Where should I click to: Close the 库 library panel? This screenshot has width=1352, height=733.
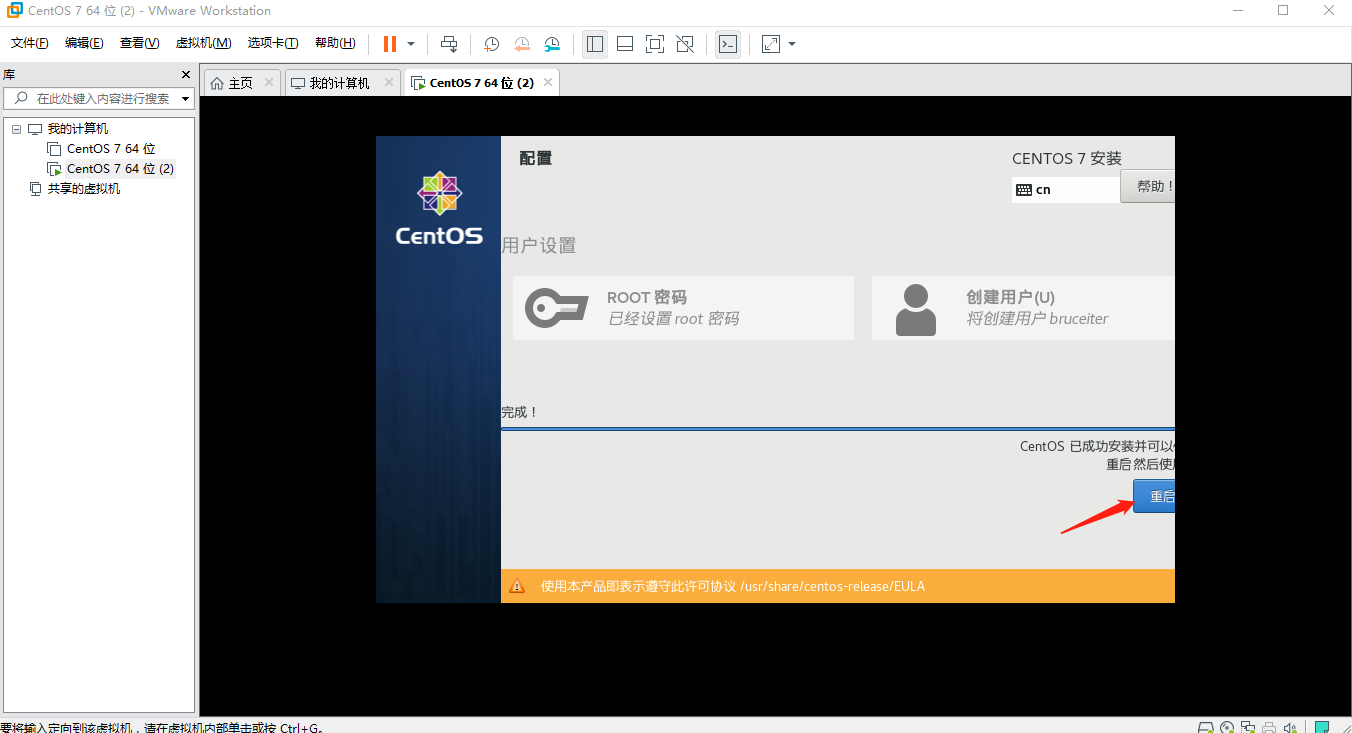(x=186, y=74)
